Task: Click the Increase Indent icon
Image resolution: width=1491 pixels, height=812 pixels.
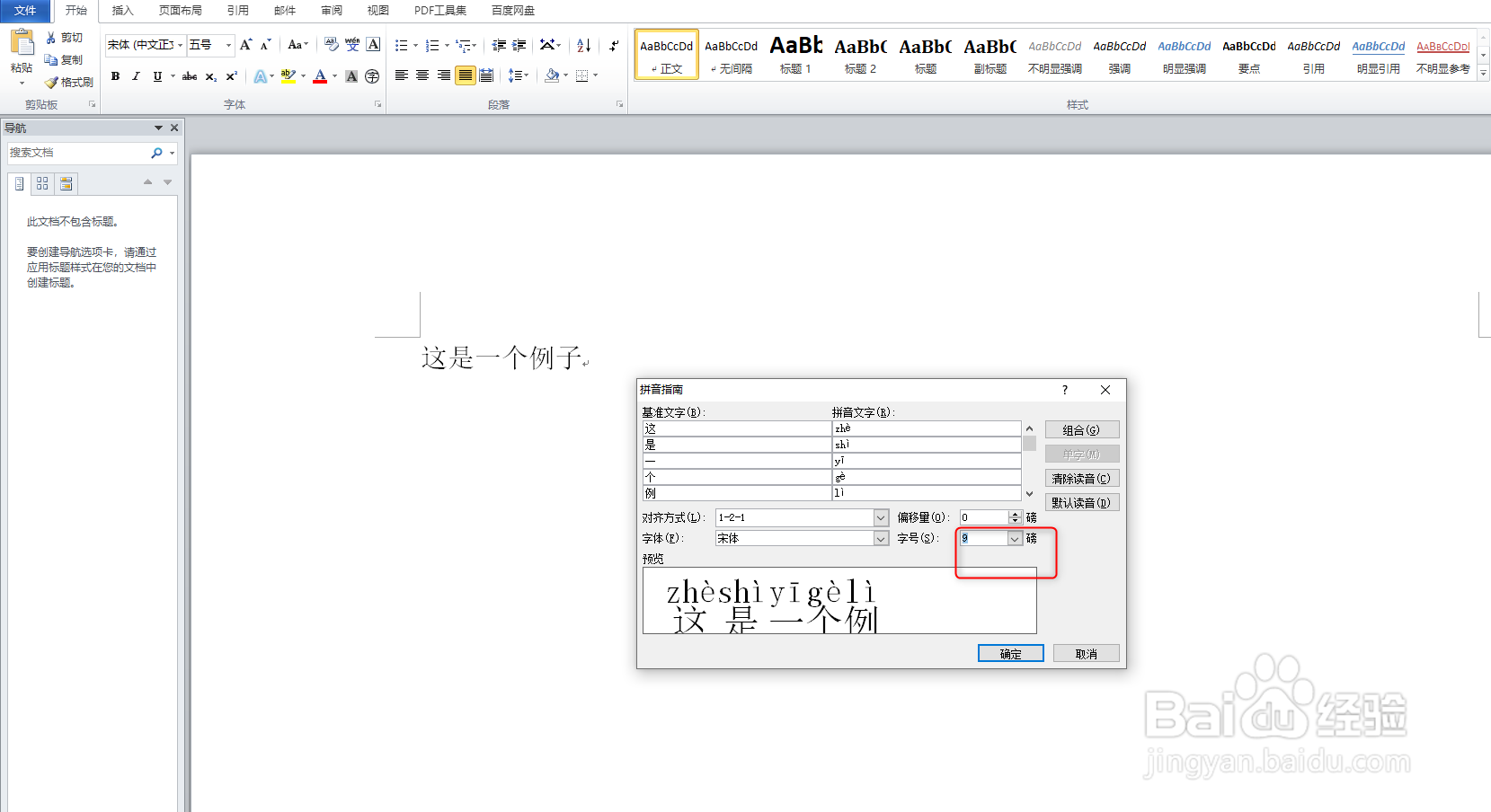Action: coord(519,45)
